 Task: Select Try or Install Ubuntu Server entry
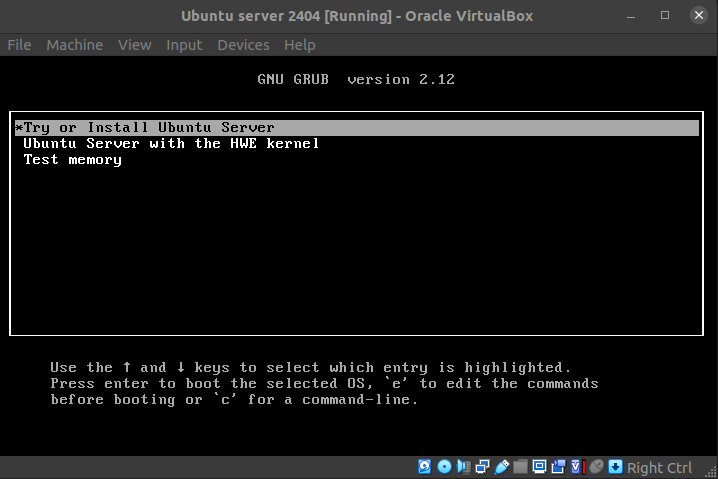[149, 128]
